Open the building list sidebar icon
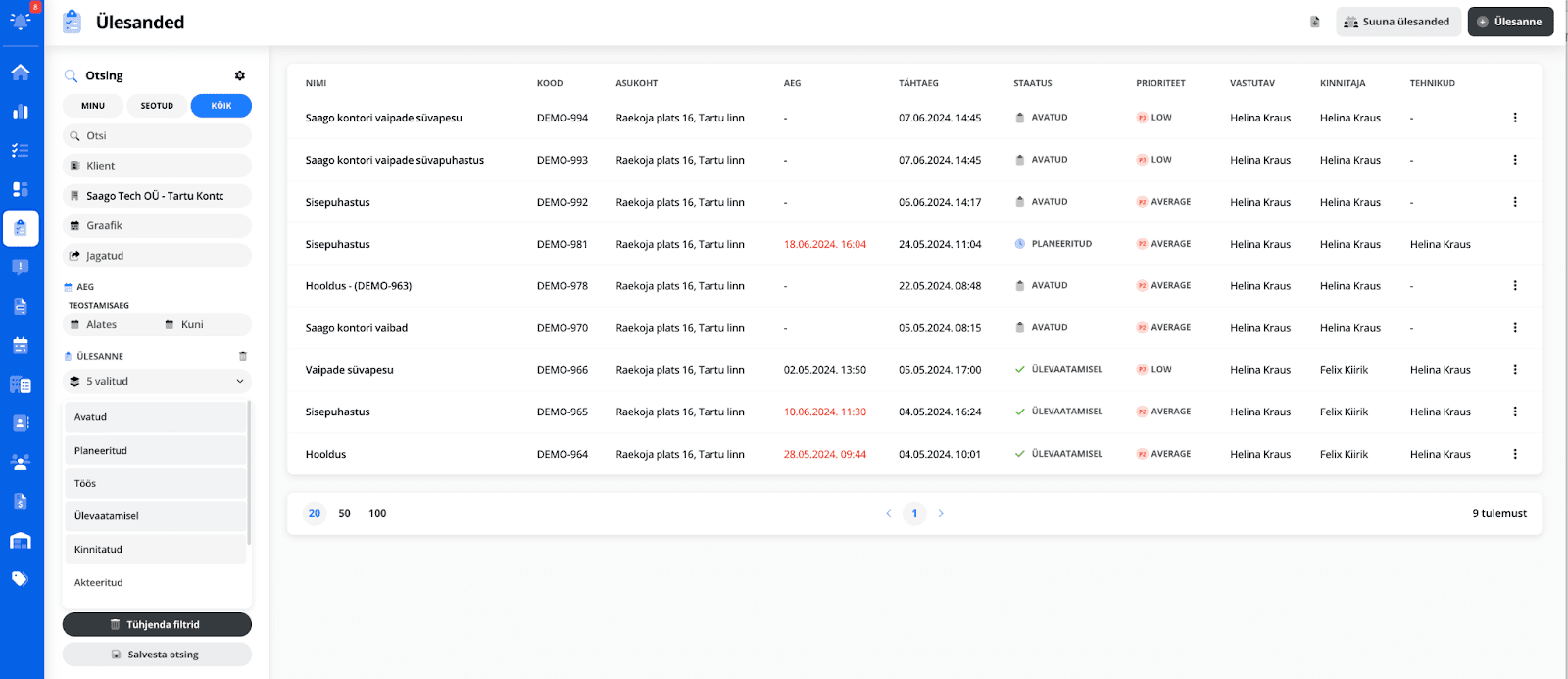This screenshot has height=679, width=1568. point(21,384)
